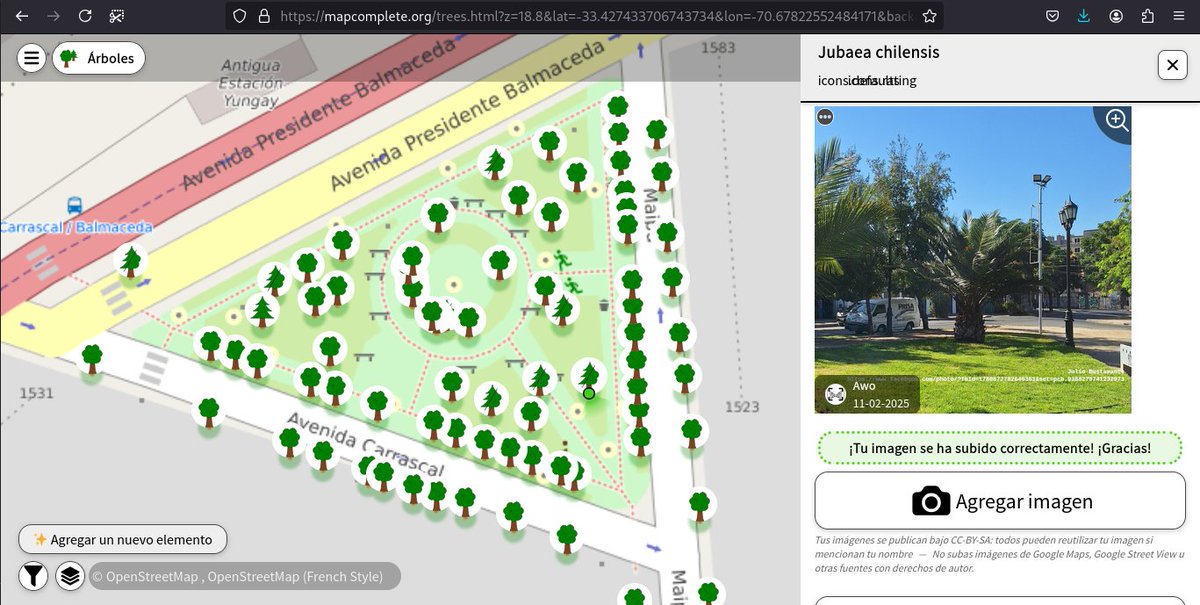
Task: Open the palm tree photo thumbnail
Action: 973,260
